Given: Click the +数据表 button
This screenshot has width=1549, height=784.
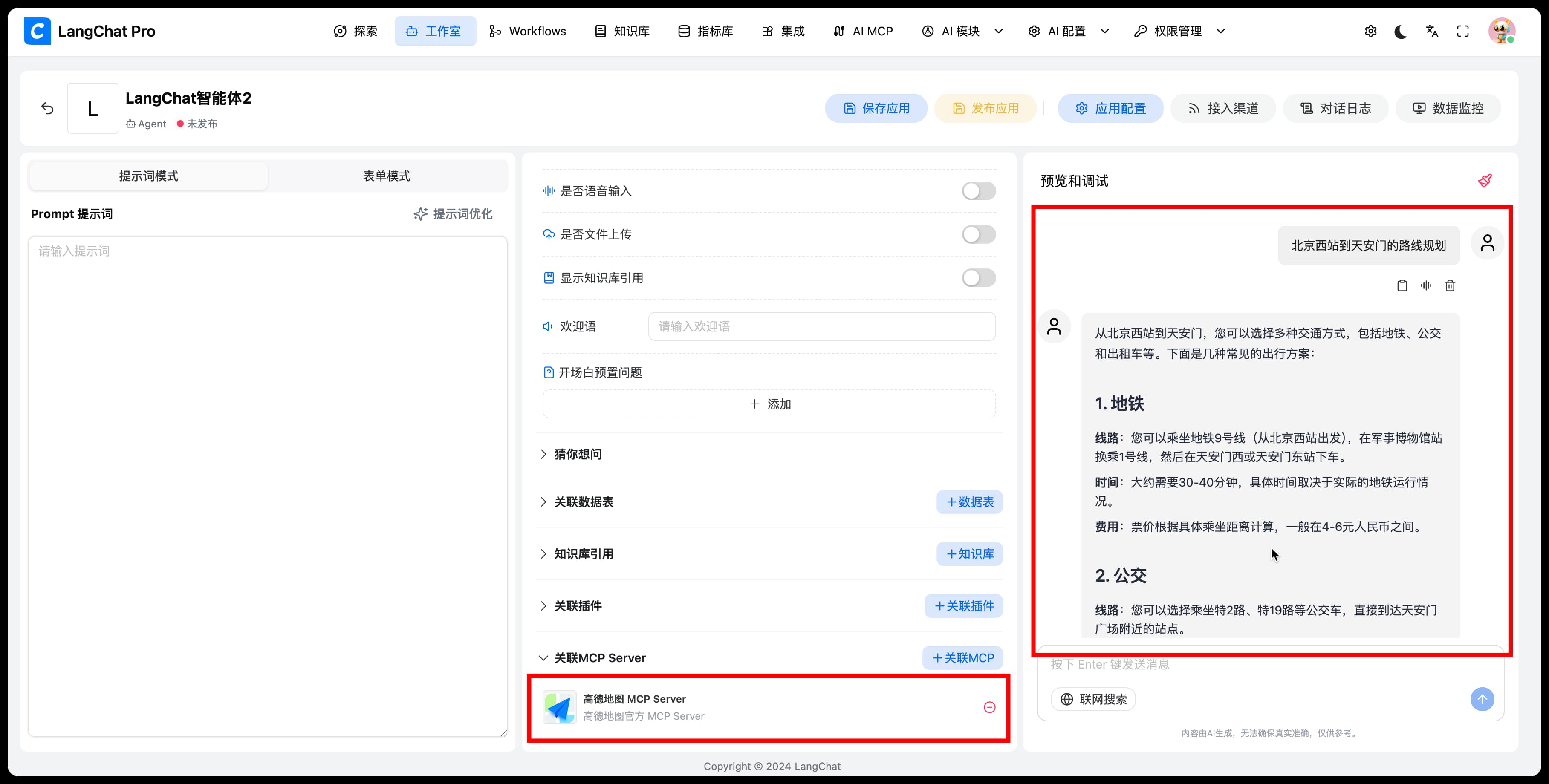Looking at the screenshot, I should pyautogui.click(x=969, y=502).
